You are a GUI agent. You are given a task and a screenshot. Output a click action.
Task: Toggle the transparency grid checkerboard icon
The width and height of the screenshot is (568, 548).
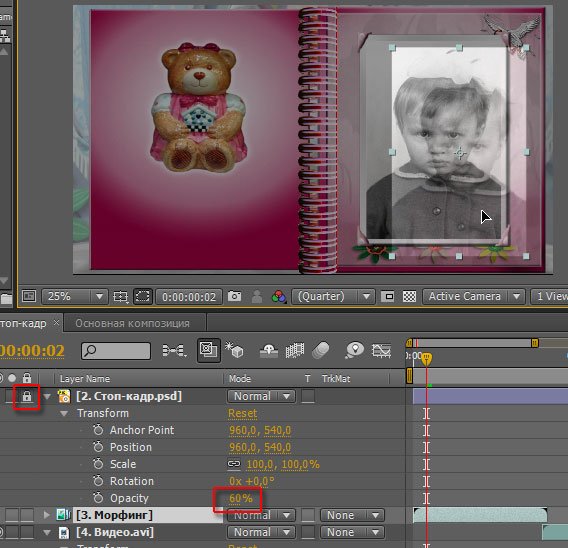click(x=409, y=297)
